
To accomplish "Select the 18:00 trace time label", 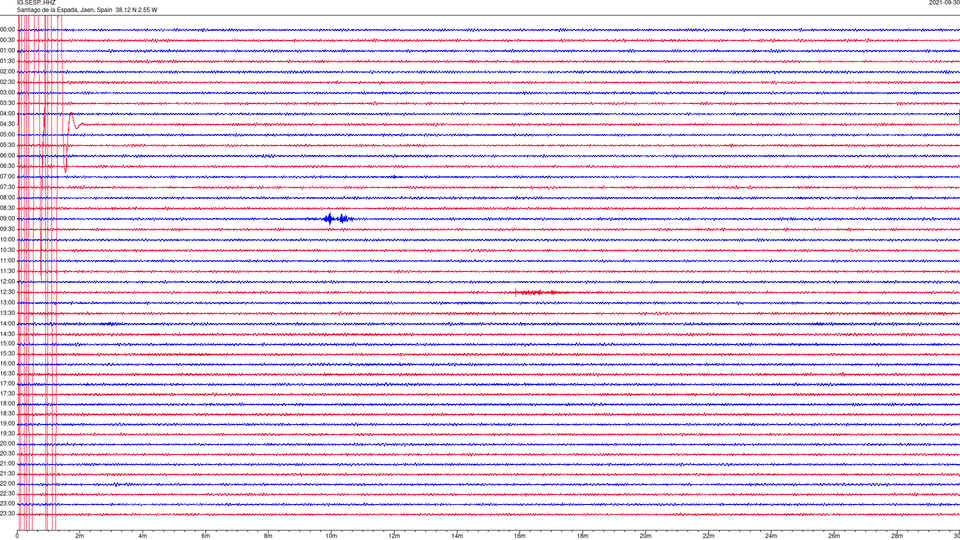I will pyautogui.click(x=7, y=403).
